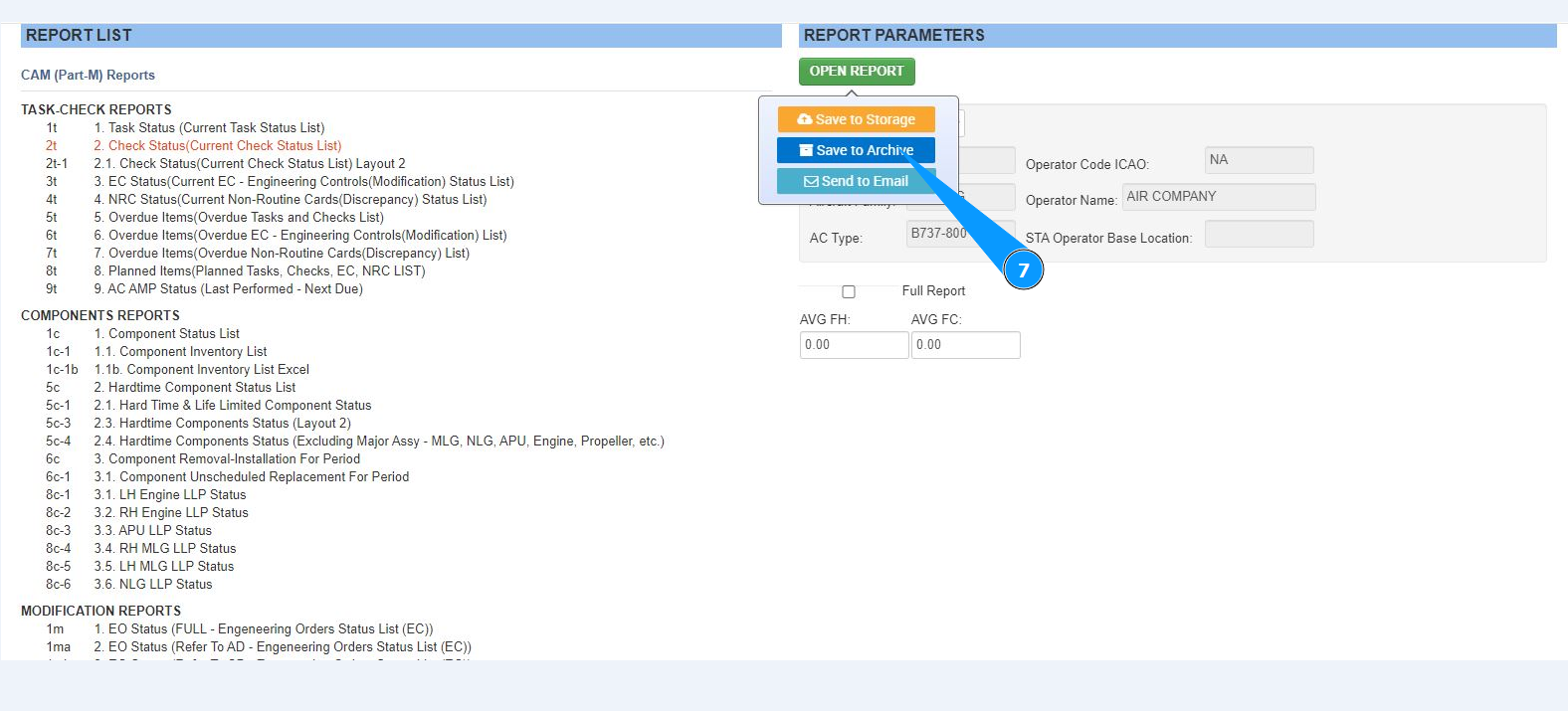Open 1.1. Component Inventory List

pos(181,351)
